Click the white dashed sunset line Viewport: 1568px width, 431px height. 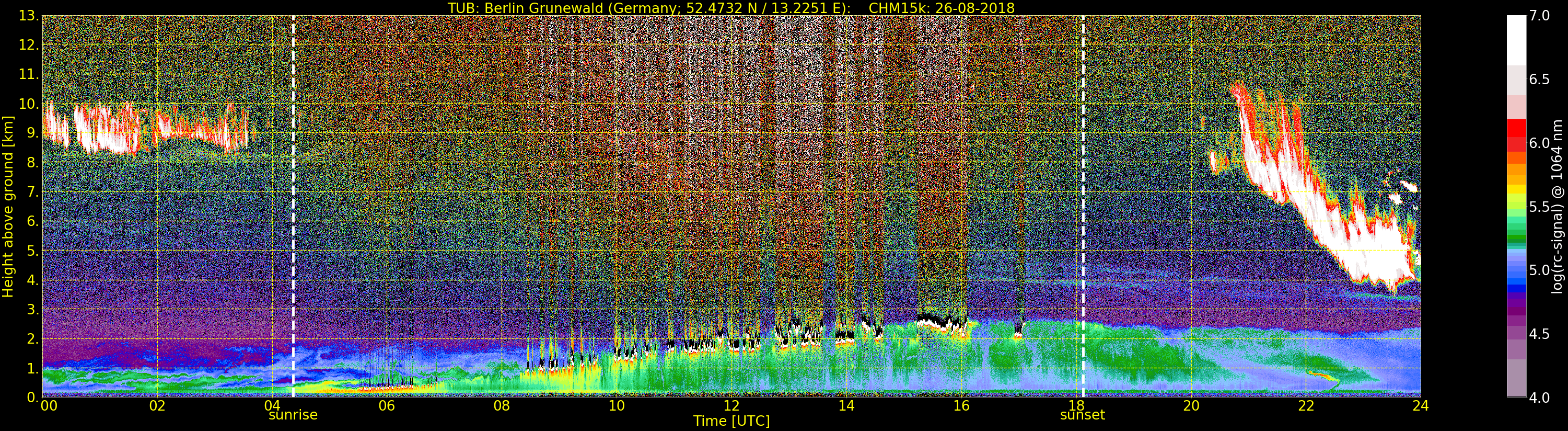tap(1084, 206)
